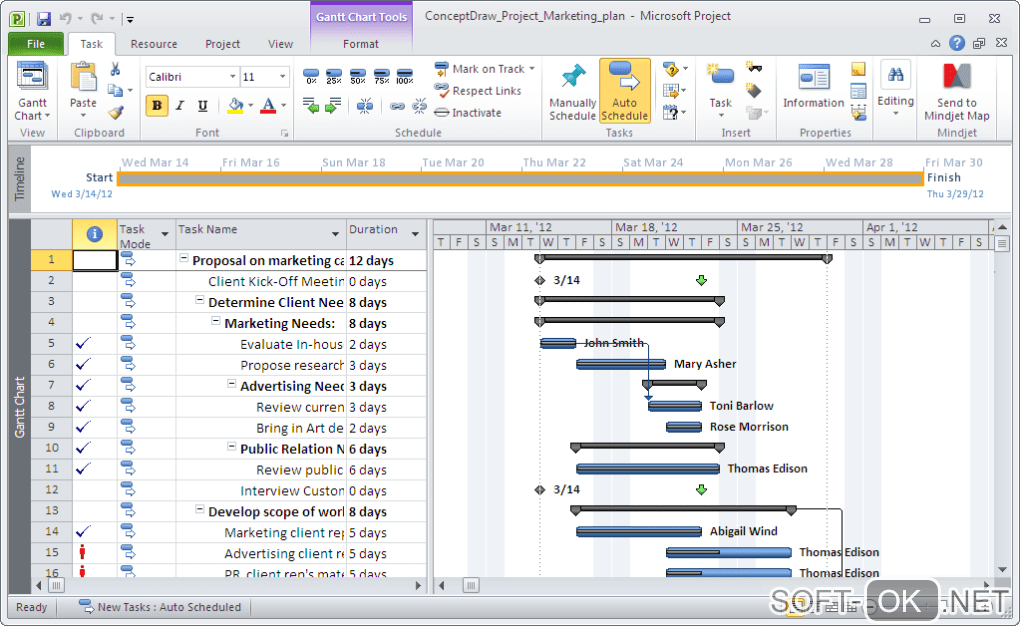Switch to the Project tab

pyautogui.click(x=222, y=44)
